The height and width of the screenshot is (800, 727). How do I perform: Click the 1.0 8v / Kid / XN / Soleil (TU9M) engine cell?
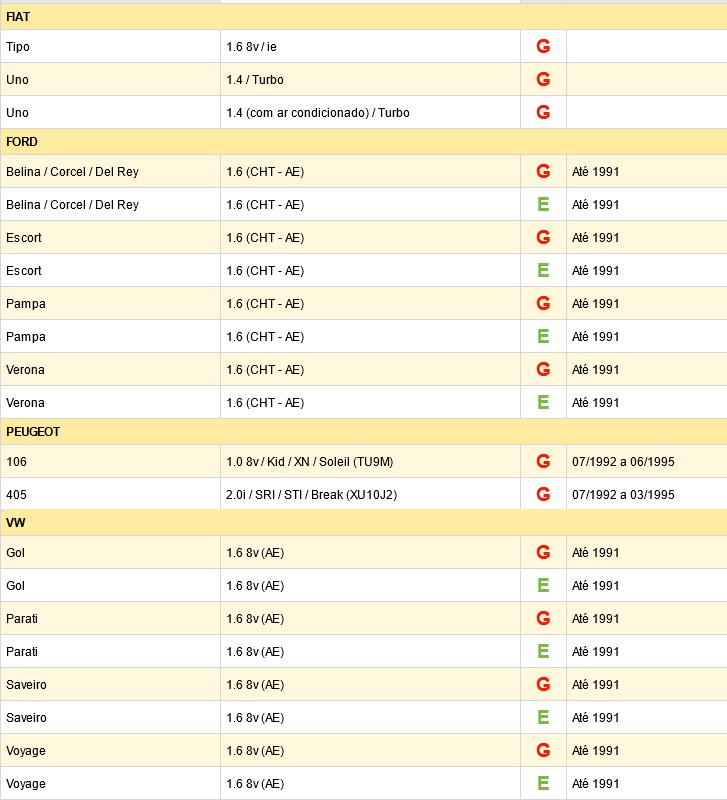(x=370, y=461)
